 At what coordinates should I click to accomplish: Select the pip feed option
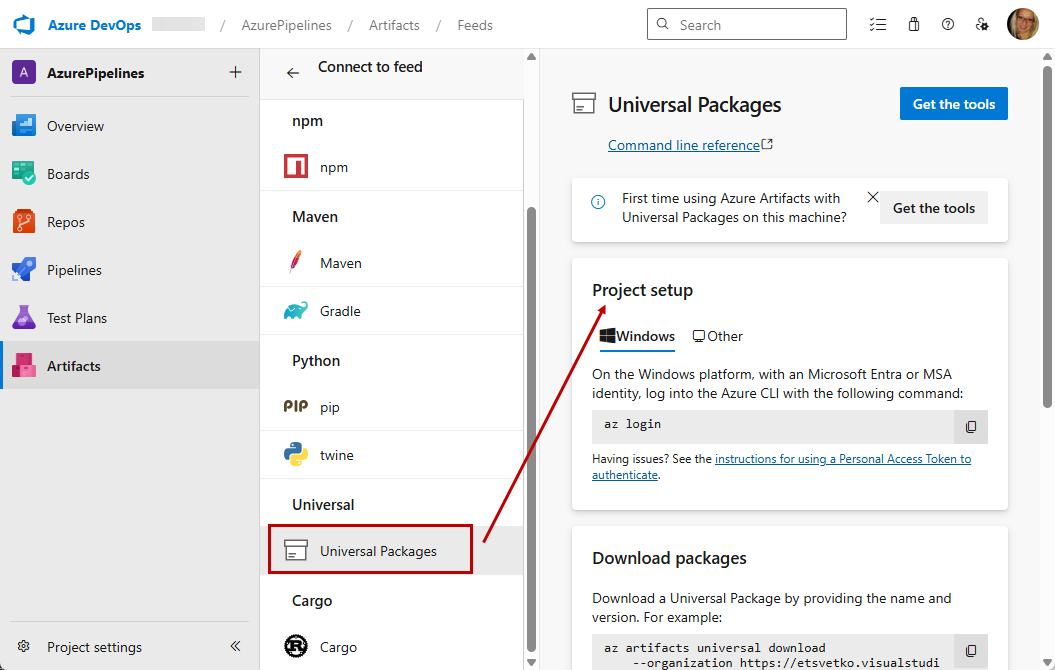[392, 407]
